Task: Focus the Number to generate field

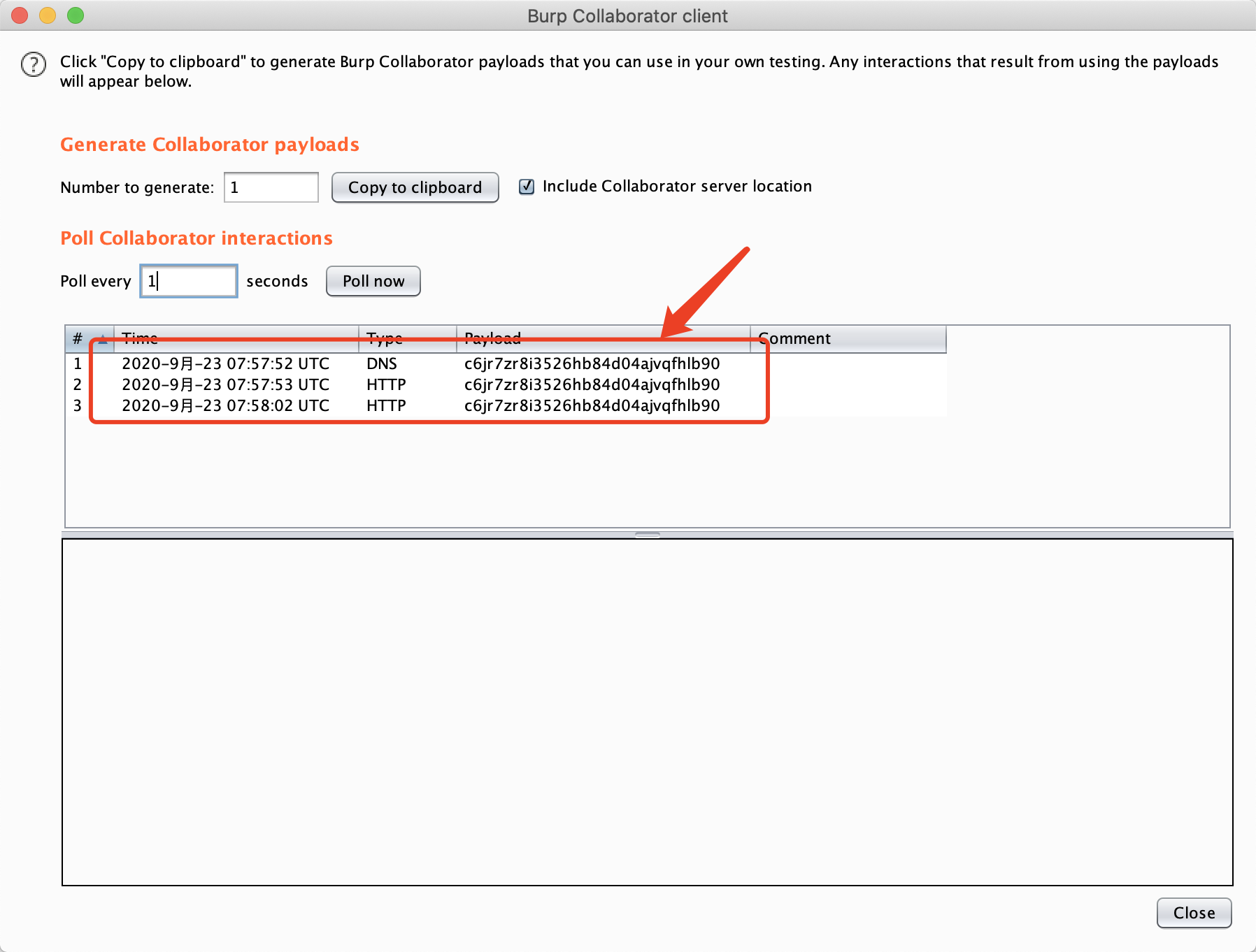Action: pos(271,187)
